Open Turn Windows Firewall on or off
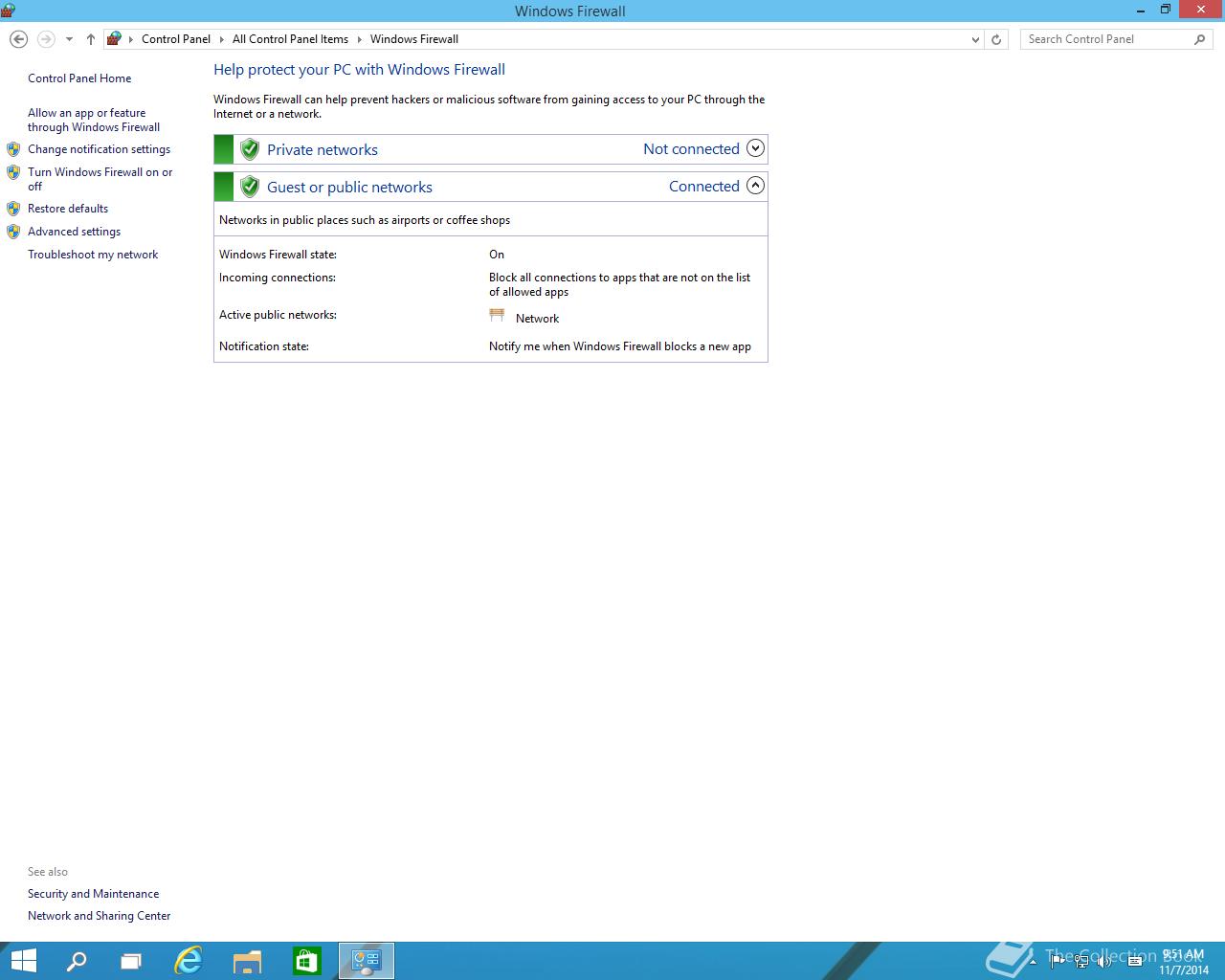Viewport: 1225px width, 980px height. (x=100, y=179)
